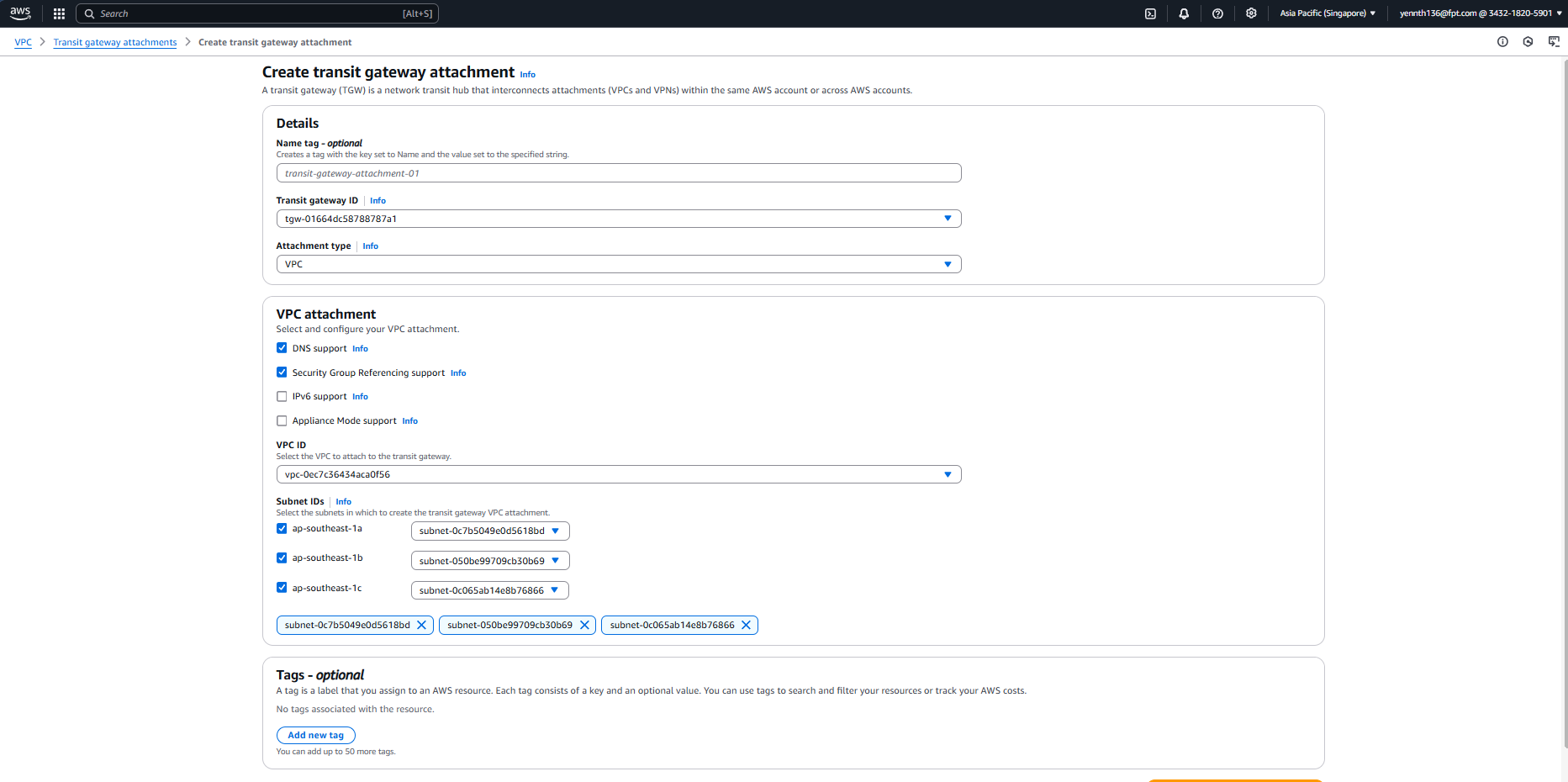Click the Add new tag button
This screenshot has width=1568, height=782.
(x=315, y=735)
